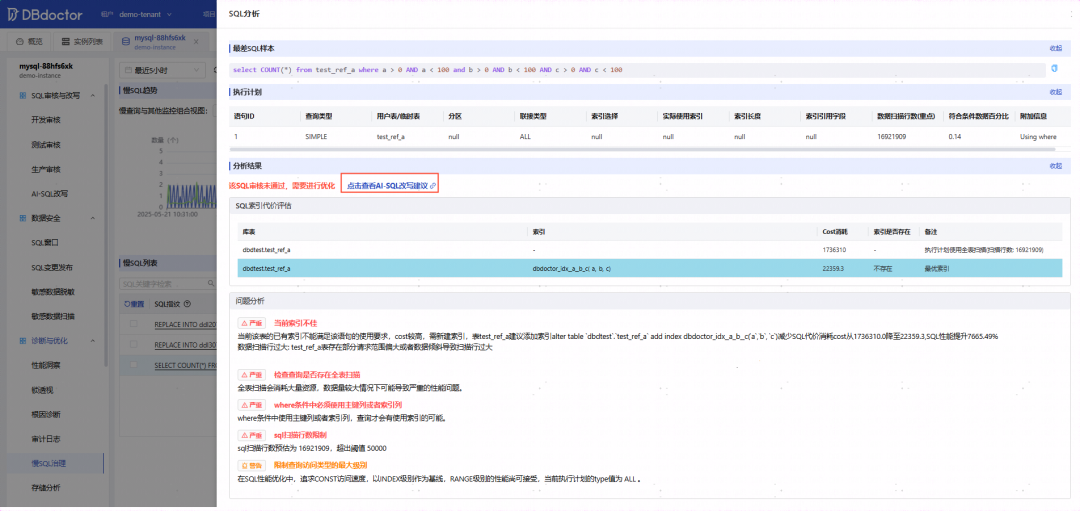This screenshot has width=1080, height=511.
Task: Open 敏感数据脱敏 in the sidebar
Action: (52, 291)
